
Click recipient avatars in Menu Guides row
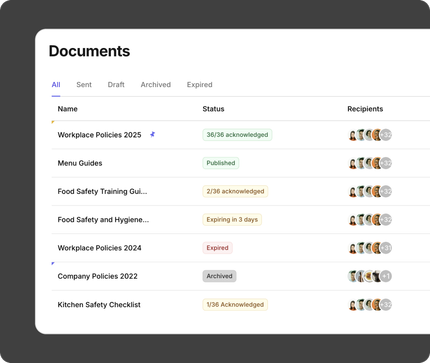tap(370, 163)
